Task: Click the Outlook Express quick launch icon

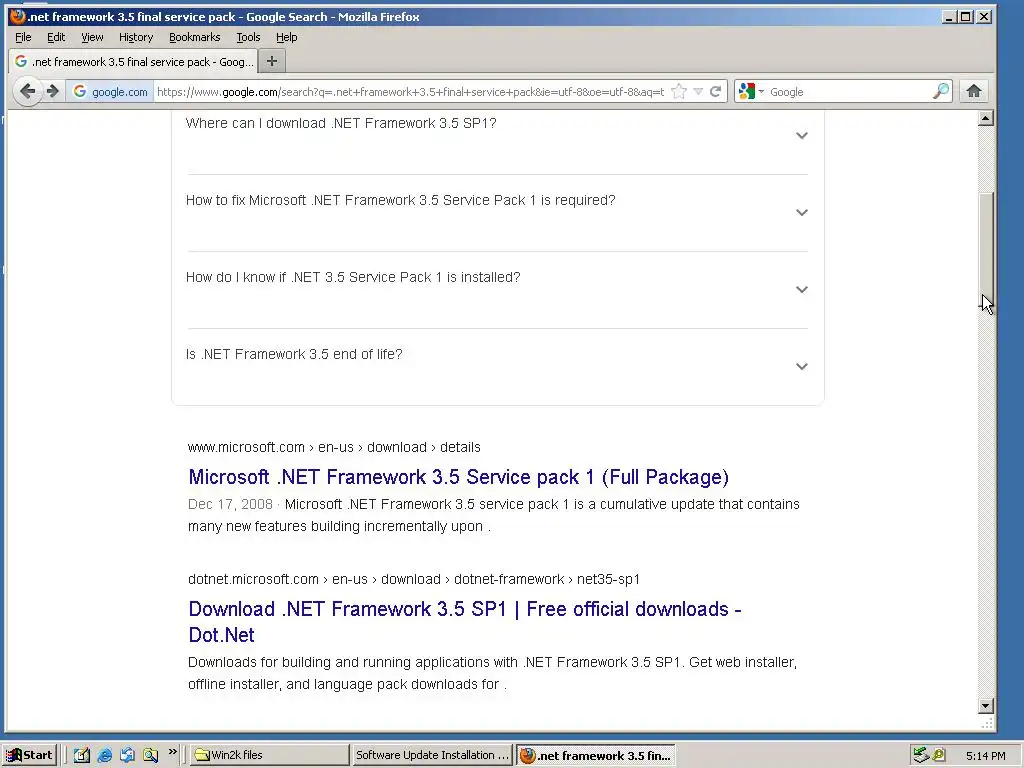Action: click(x=127, y=755)
